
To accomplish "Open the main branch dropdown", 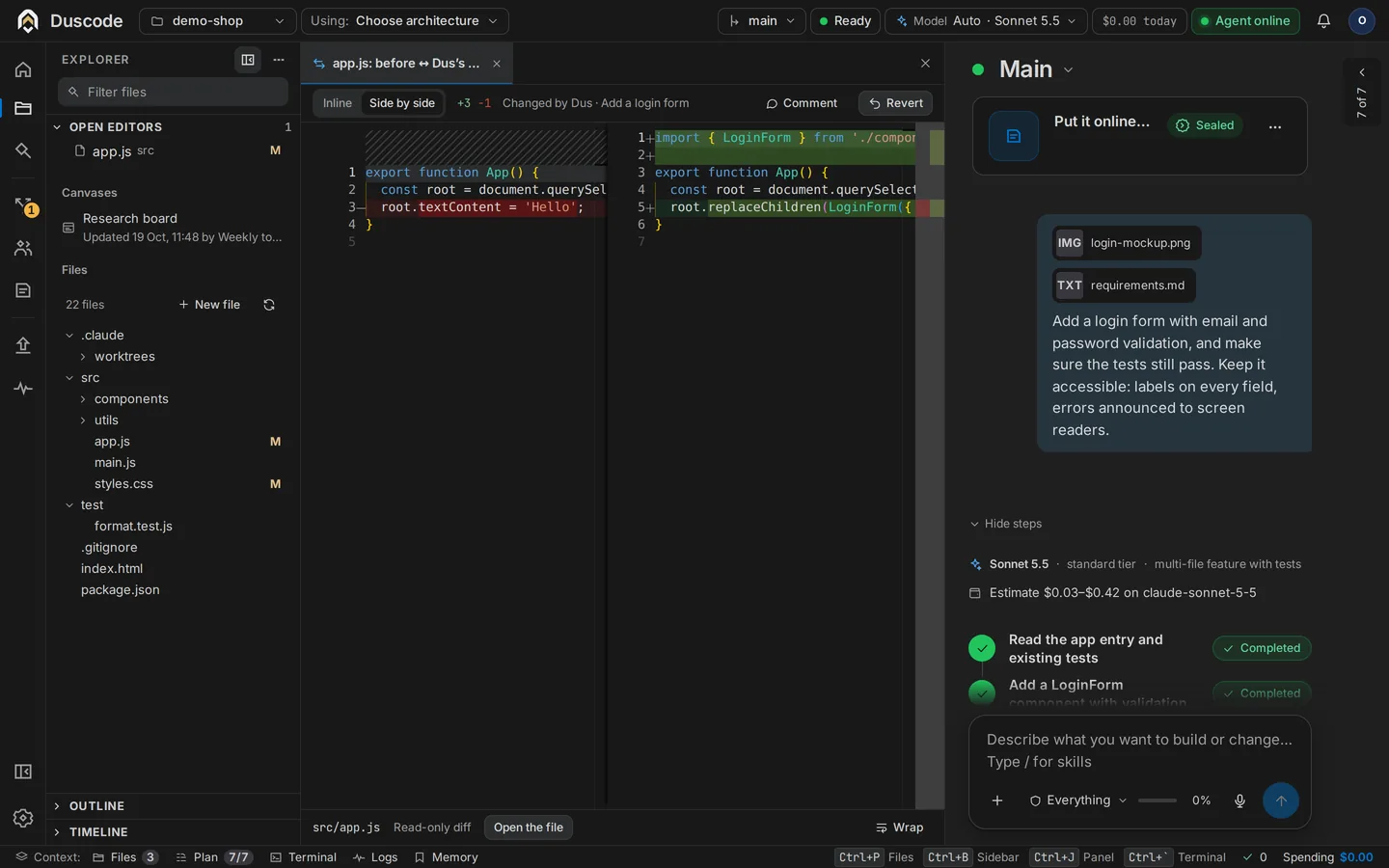I will (762, 20).
